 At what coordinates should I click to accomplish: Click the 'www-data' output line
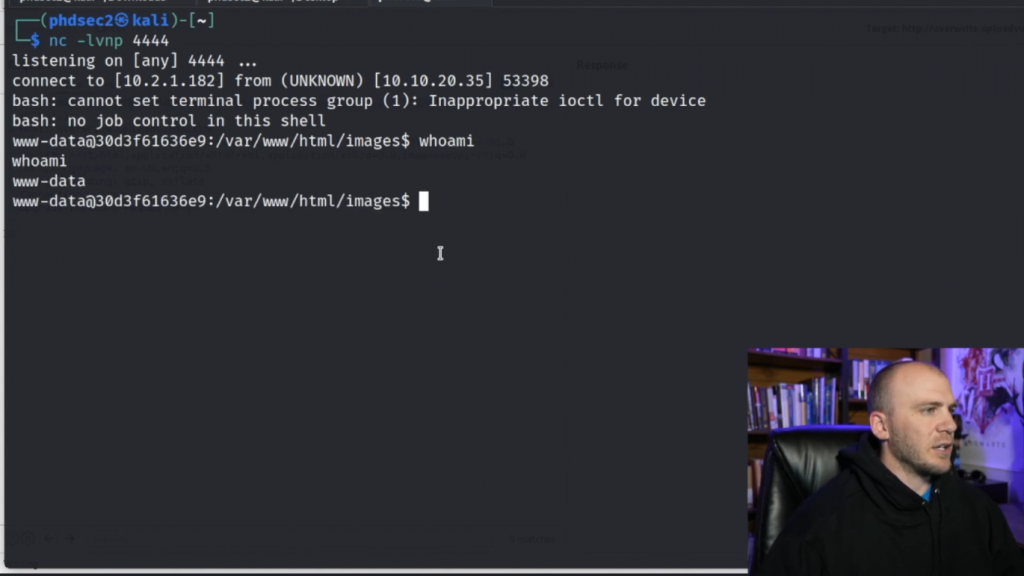(49, 181)
